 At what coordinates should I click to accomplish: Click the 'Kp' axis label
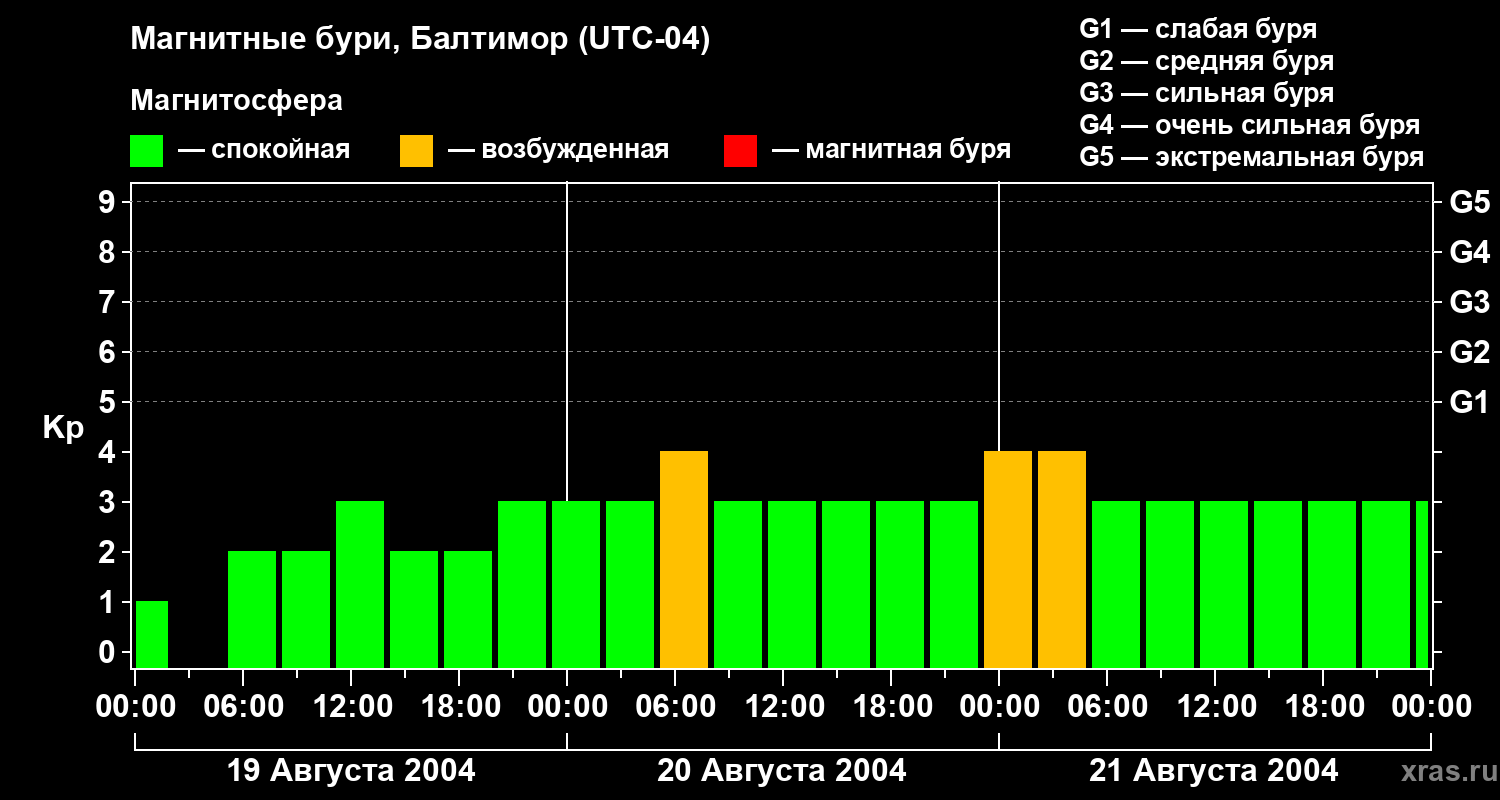[x=63, y=428]
